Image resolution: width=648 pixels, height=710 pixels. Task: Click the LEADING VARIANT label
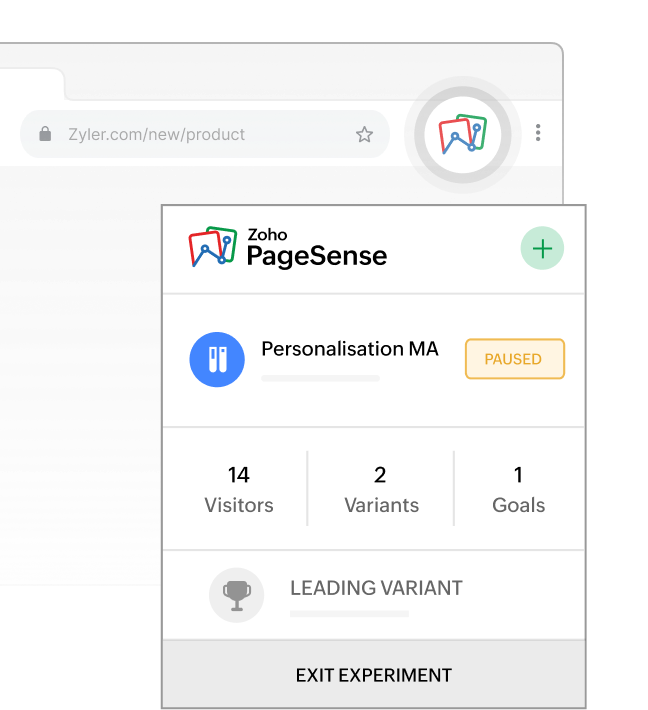tap(376, 588)
